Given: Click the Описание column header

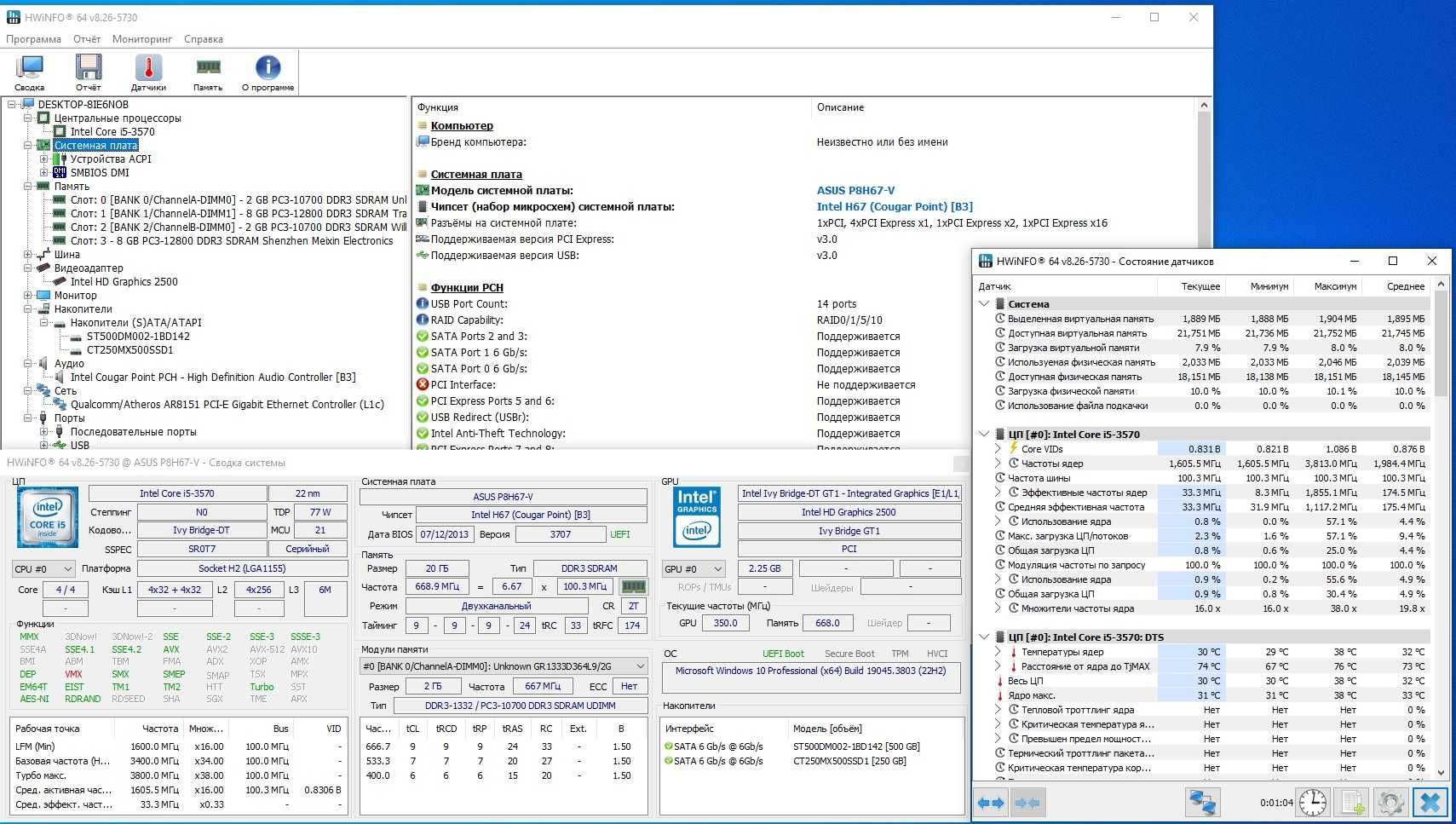Looking at the screenshot, I should pyautogui.click(x=840, y=107).
